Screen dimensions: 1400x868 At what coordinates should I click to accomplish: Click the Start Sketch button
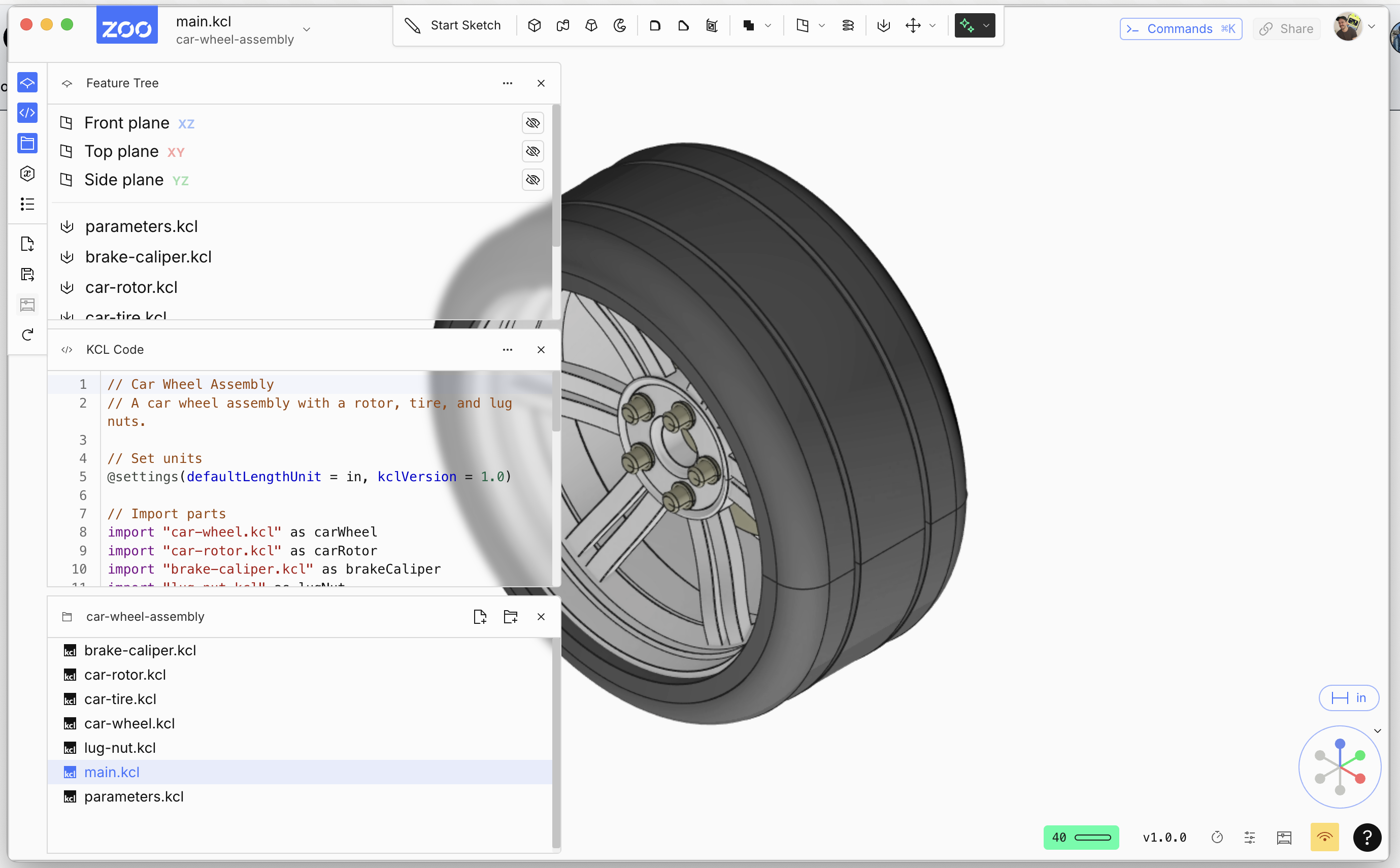(453, 25)
